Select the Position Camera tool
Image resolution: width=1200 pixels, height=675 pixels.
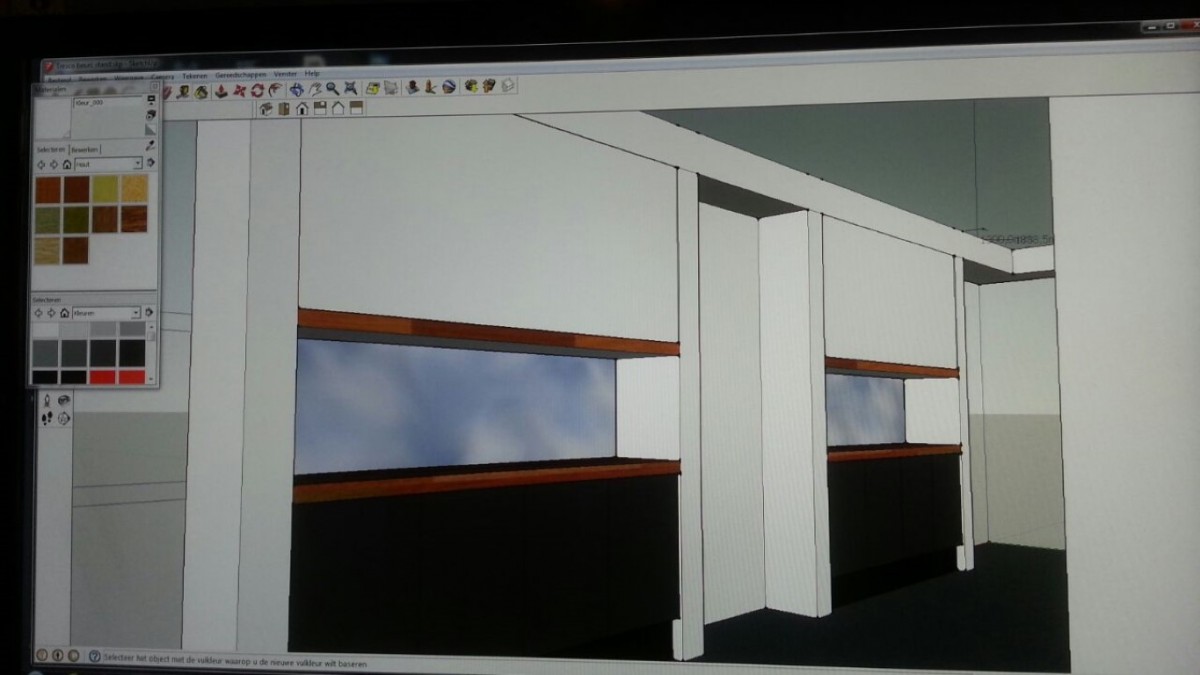point(47,400)
